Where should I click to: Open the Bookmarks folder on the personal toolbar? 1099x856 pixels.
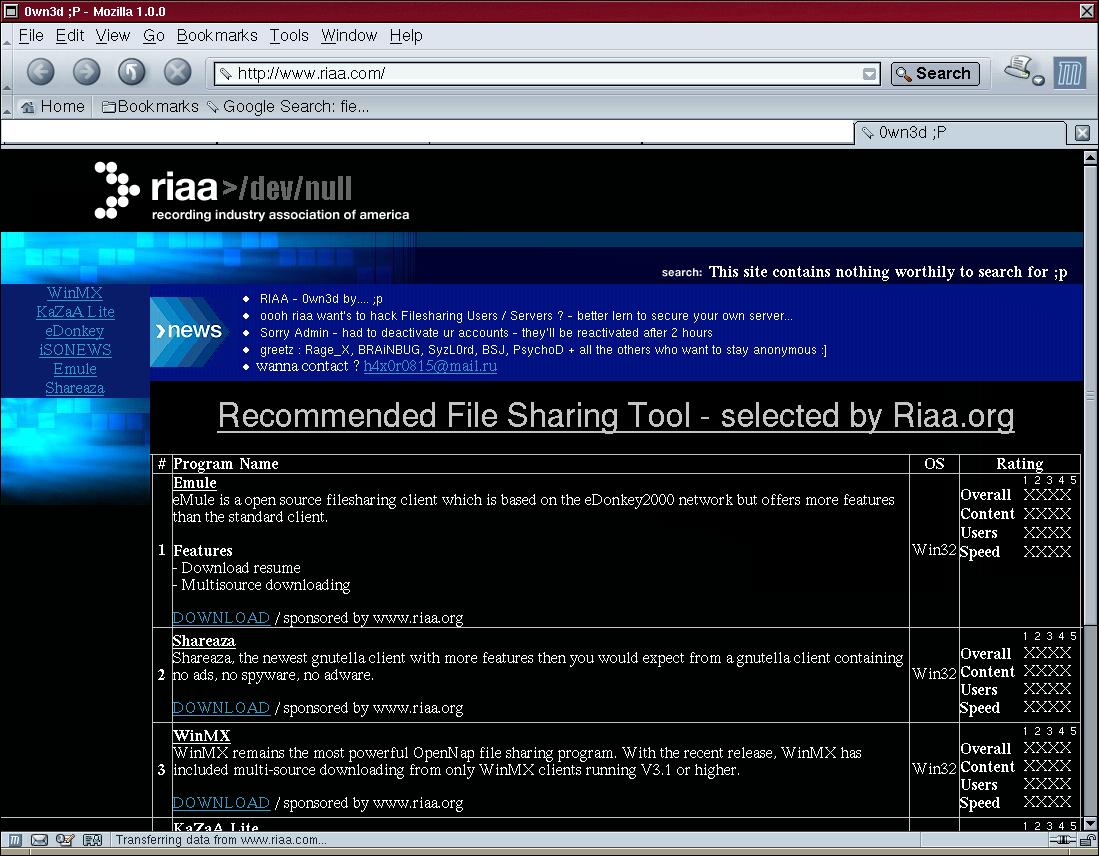[150, 107]
